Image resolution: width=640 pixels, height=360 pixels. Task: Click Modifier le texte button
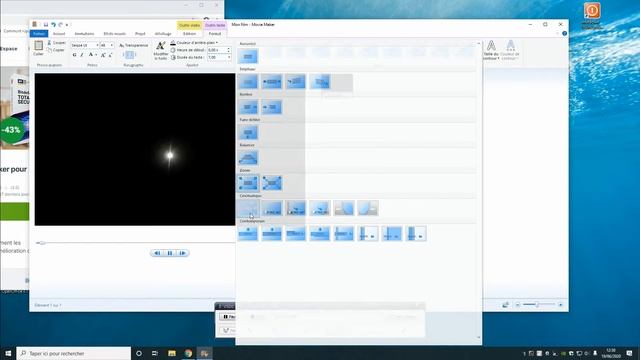[x=161, y=51]
